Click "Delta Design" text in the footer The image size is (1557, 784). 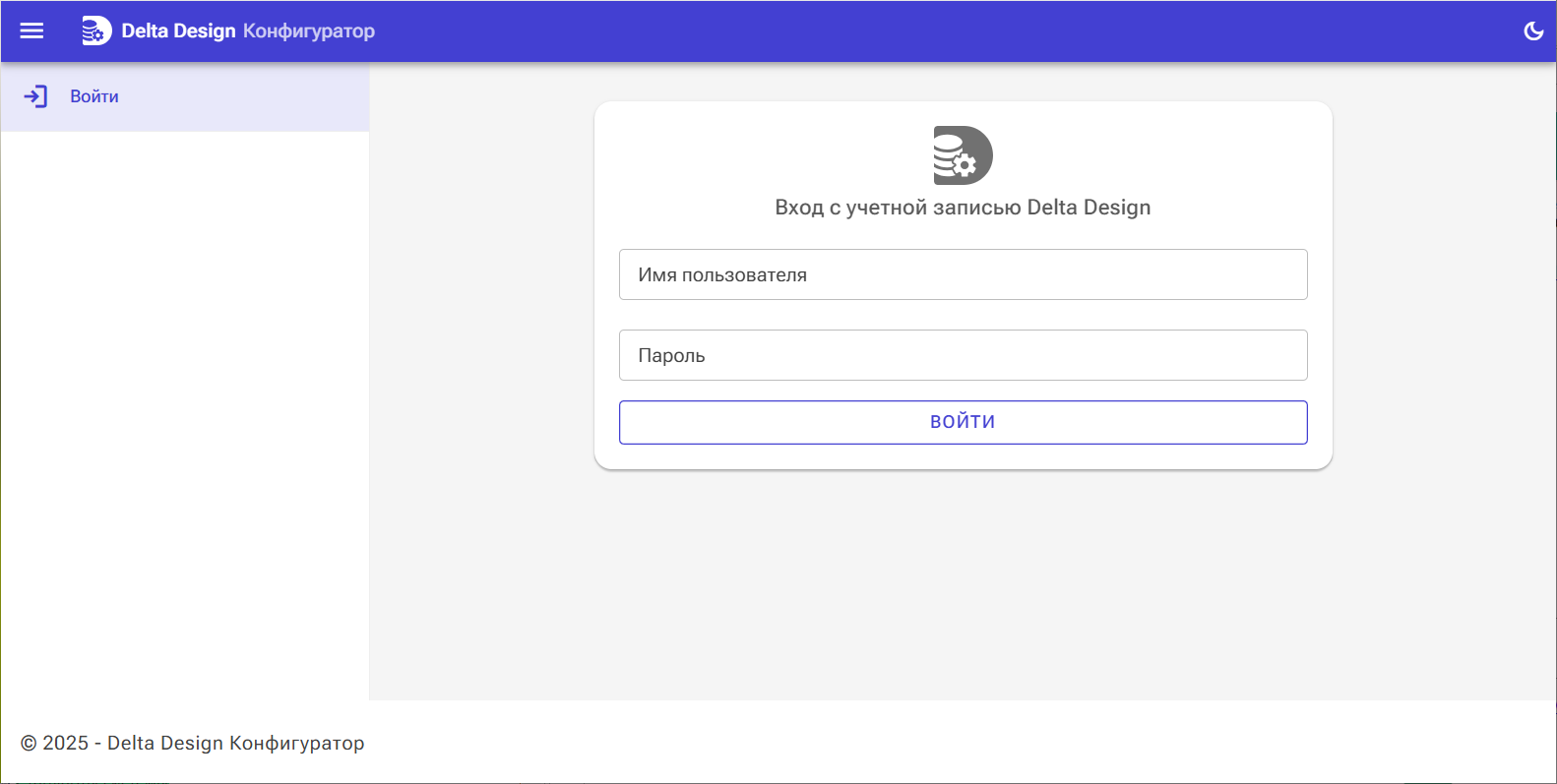tap(165, 744)
